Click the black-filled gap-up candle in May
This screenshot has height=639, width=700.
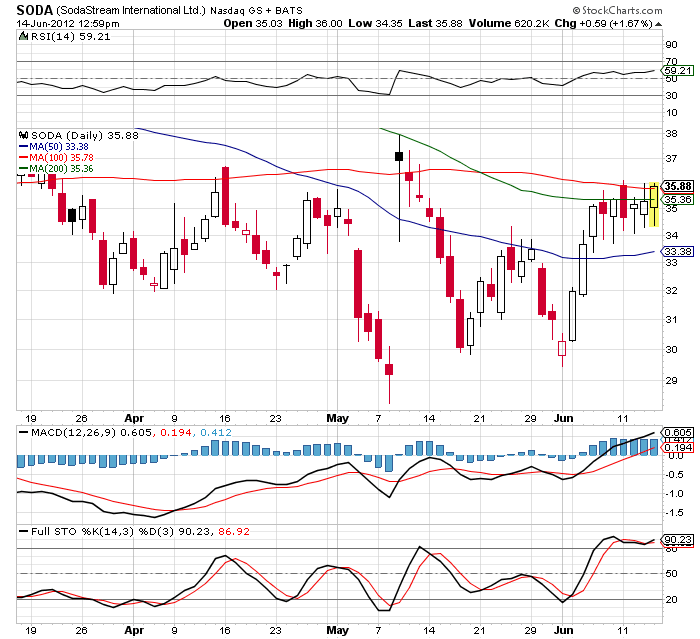coord(399,156)
